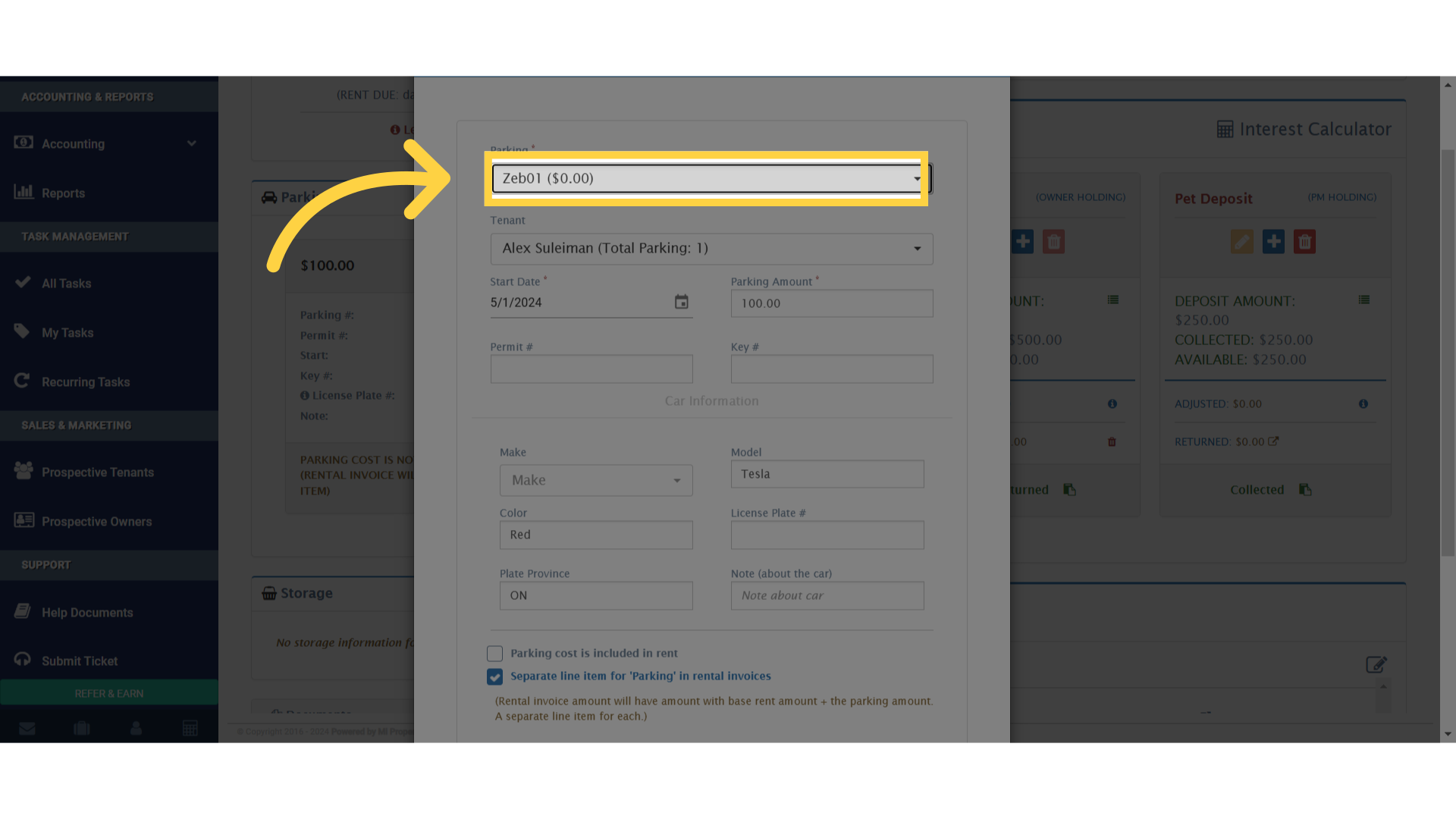Image resolution: width=1456 pixels, height=819 pixels.
Task: Enable 'Parking cost is included in rent'
Action: [x=494, y=653]
